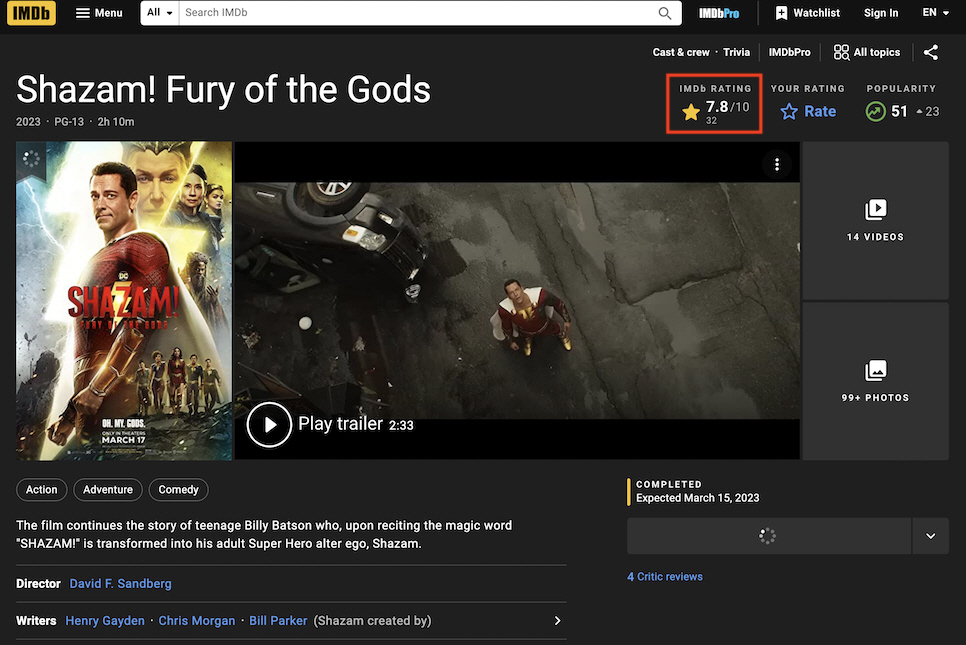Open IMDbPro from the top bar
Image resolution: width=966 pixels, height=645 pixels.
719,13
